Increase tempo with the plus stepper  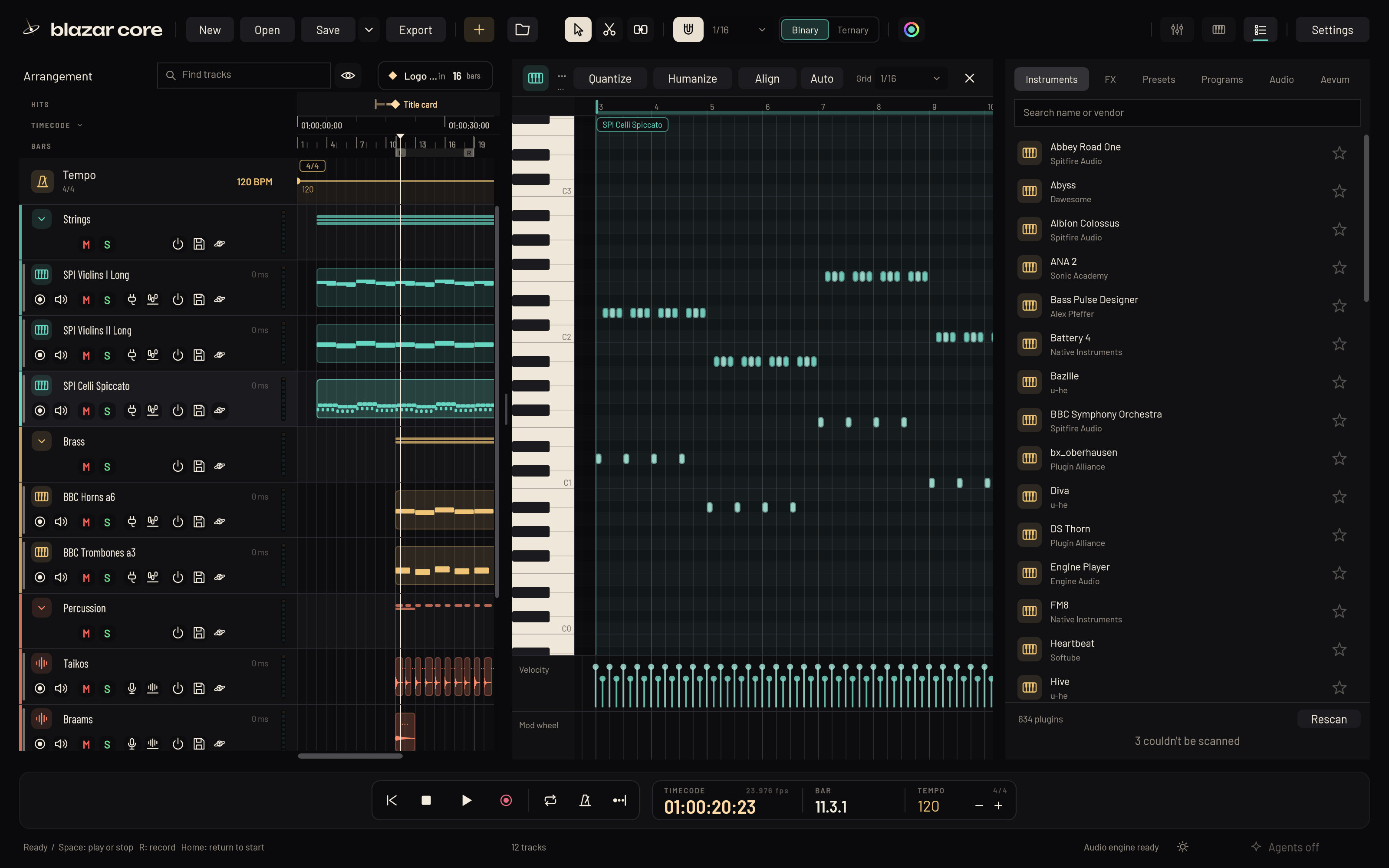click(999, 806)
